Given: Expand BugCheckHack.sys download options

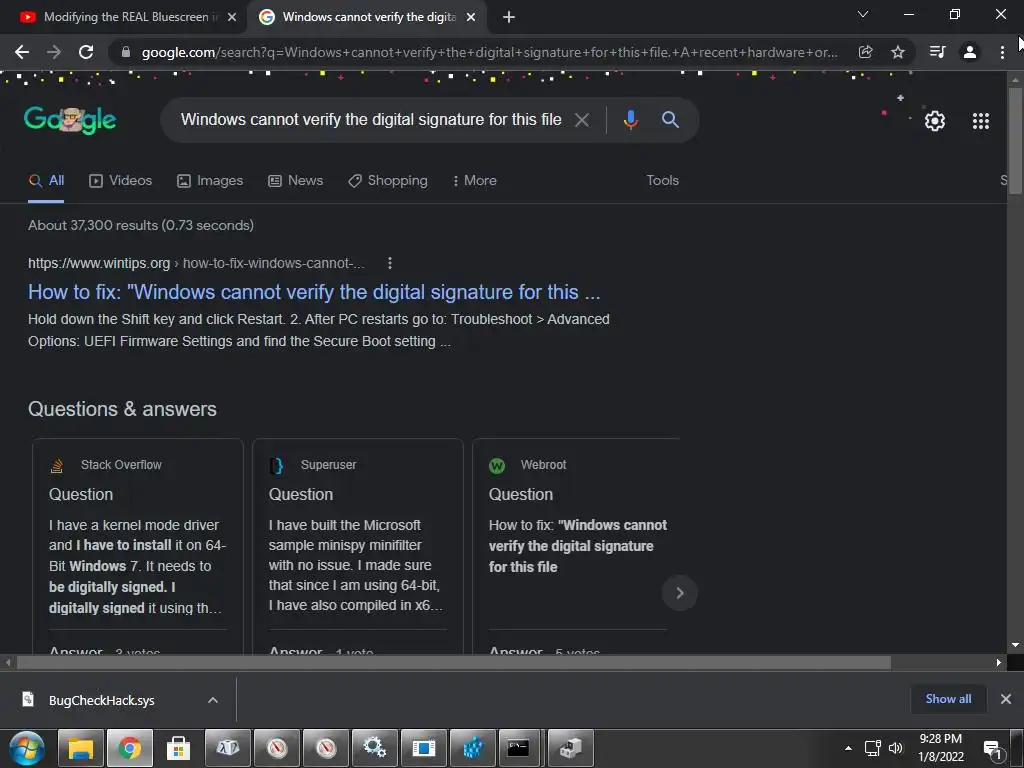Looking at the screenshot, I should 213,700.
